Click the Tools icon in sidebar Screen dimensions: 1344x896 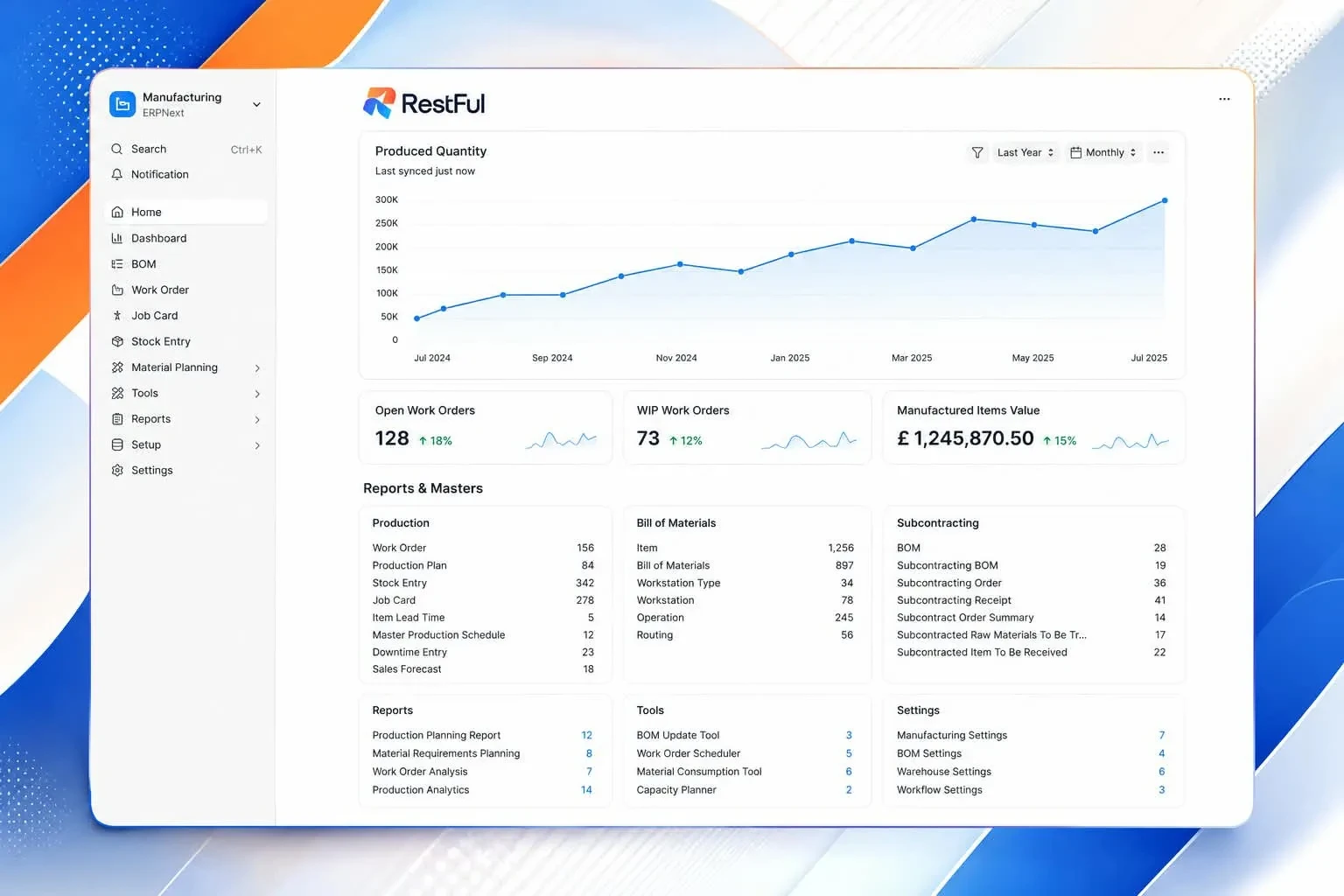(x=117, y=393)
